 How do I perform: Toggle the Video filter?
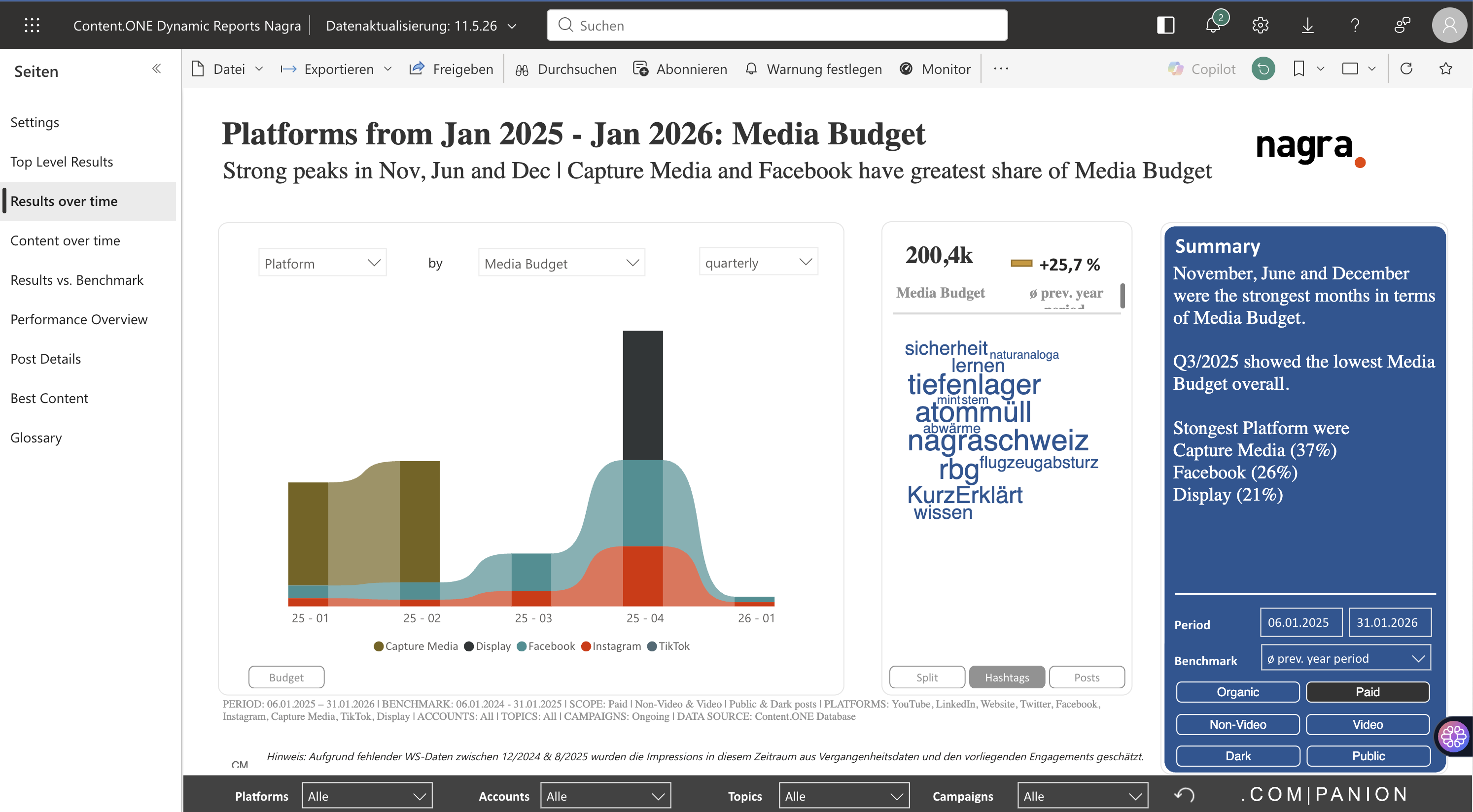click(x=1368, y=725)
